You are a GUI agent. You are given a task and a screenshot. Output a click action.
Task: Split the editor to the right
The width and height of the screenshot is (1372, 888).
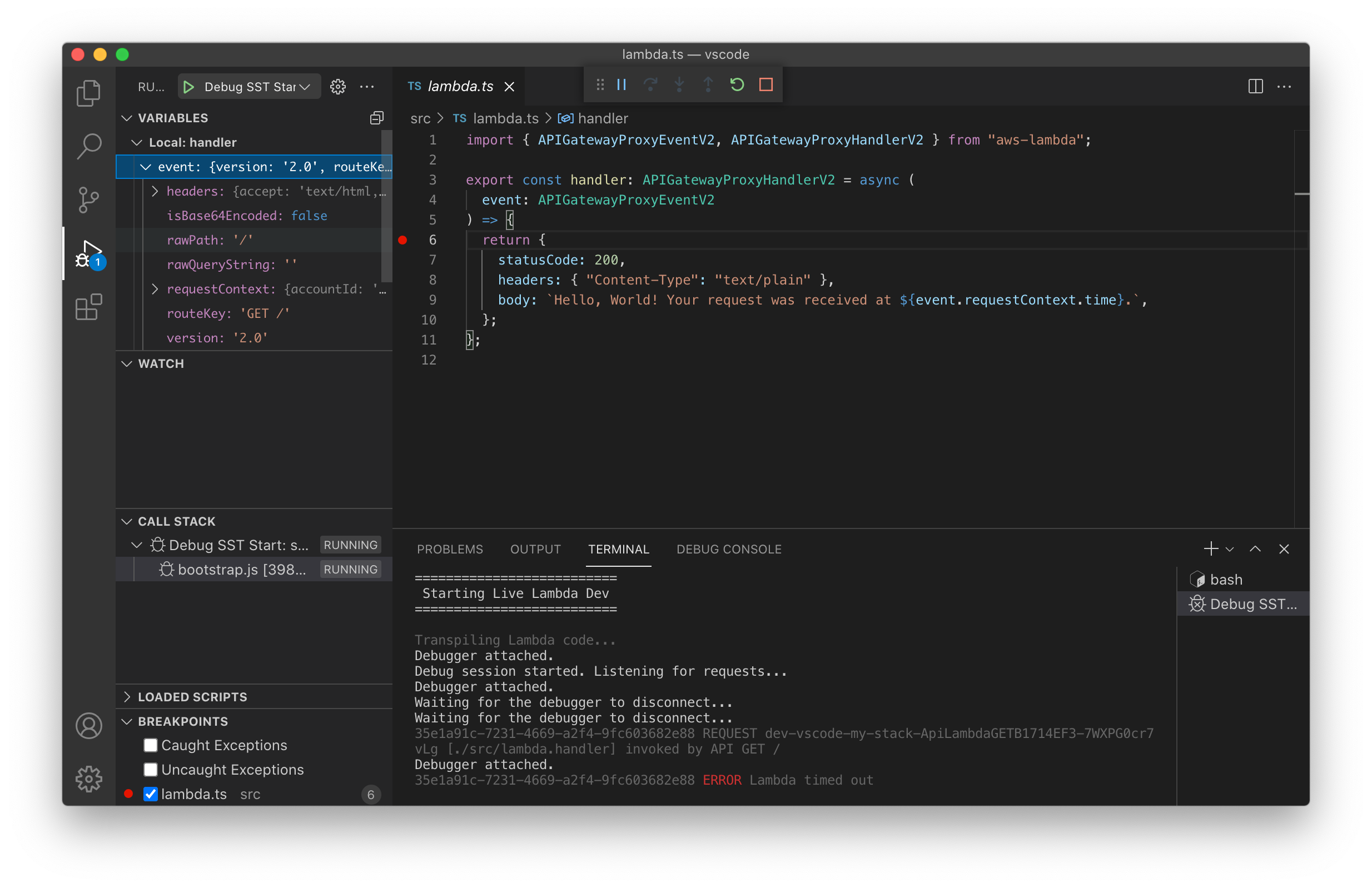coord(1255,87)
